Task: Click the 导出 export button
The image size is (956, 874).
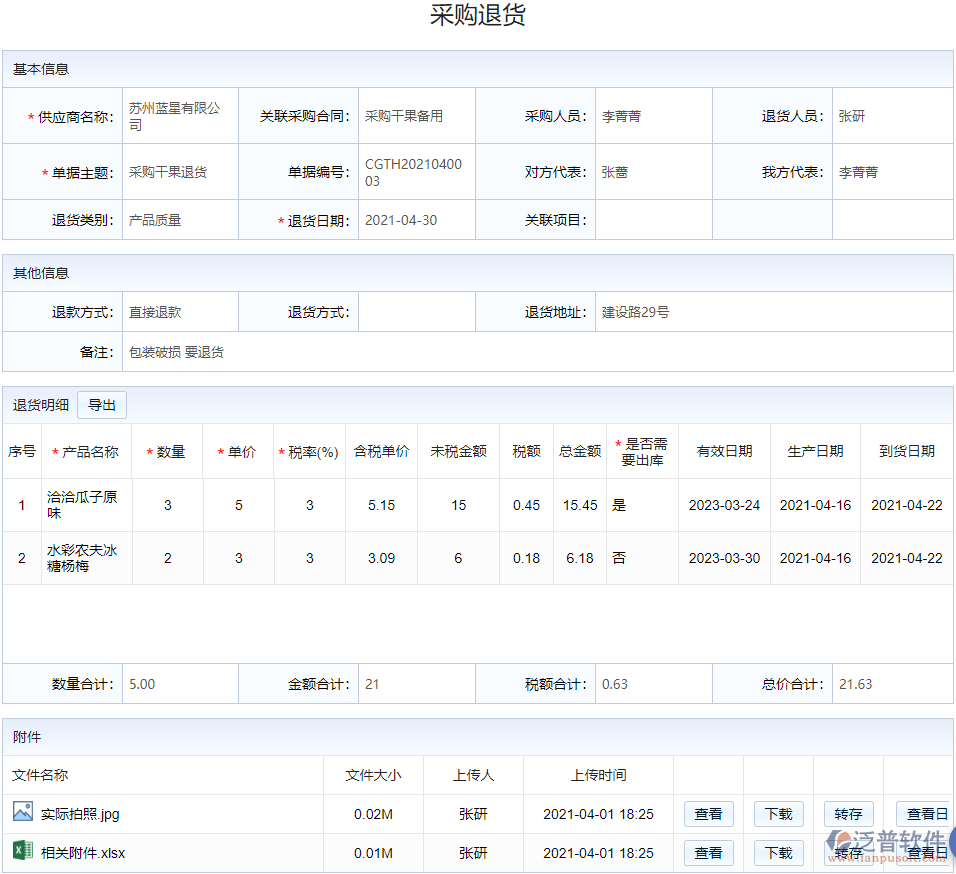Action: point(101,404)
